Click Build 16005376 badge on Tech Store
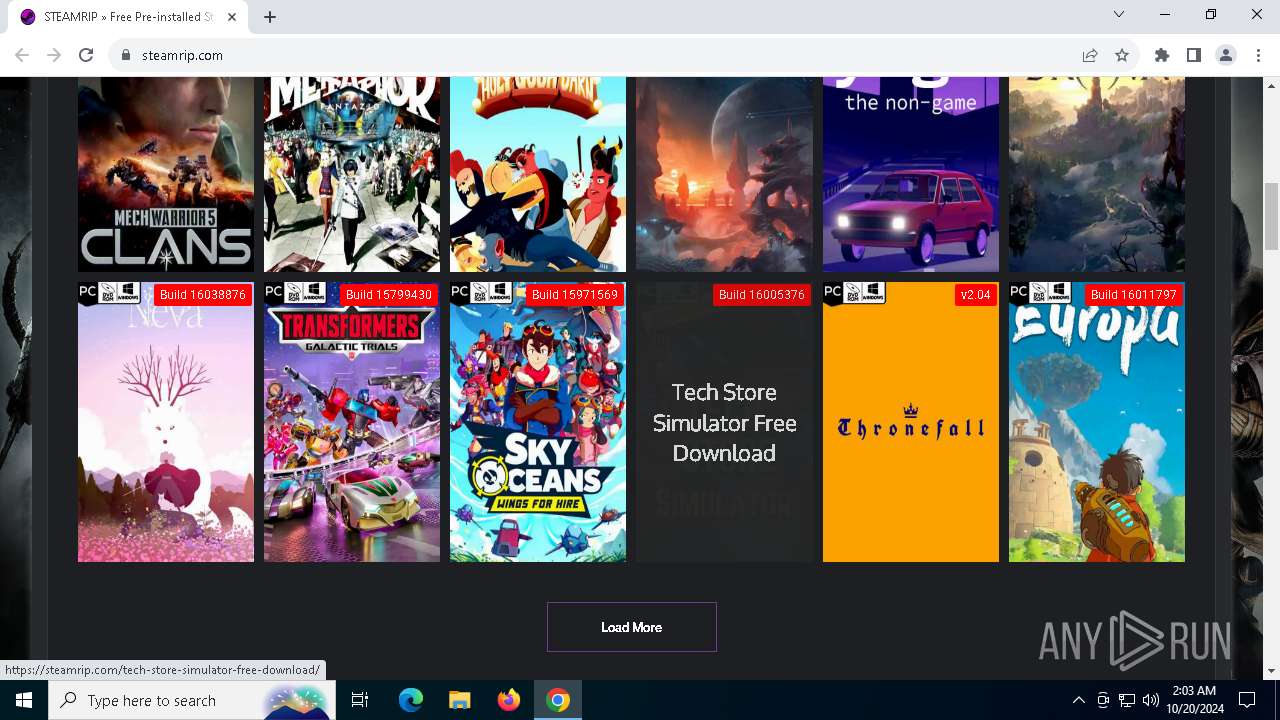Screen dimensions: 1280x720 tap(762, 295)
